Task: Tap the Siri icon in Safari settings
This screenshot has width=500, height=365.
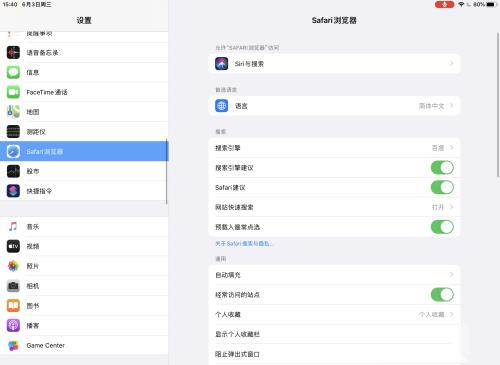Action: pos(222,64)
